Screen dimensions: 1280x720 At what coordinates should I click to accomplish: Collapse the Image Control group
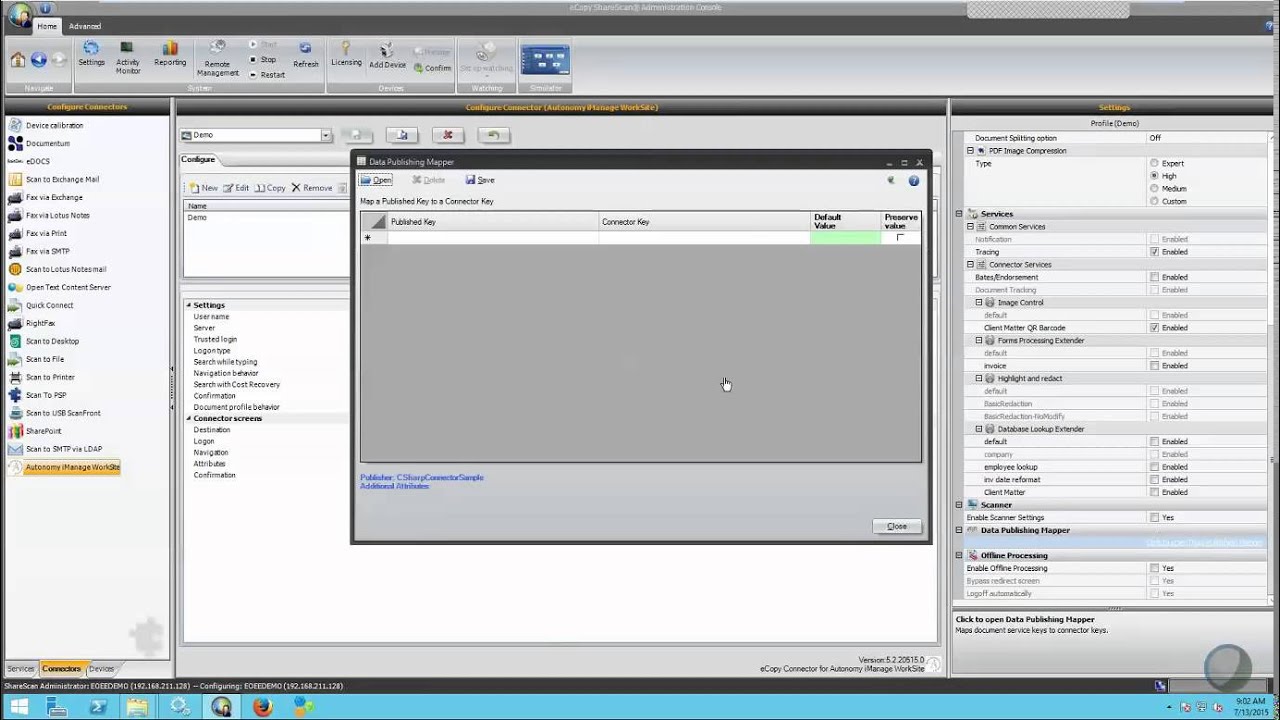tap(979, 302)
